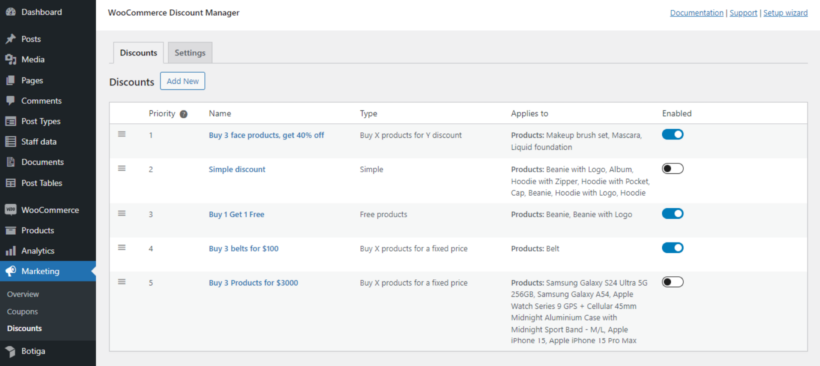Click the Media library icon
Screen dimensions: 820x366
click(10, 59)
